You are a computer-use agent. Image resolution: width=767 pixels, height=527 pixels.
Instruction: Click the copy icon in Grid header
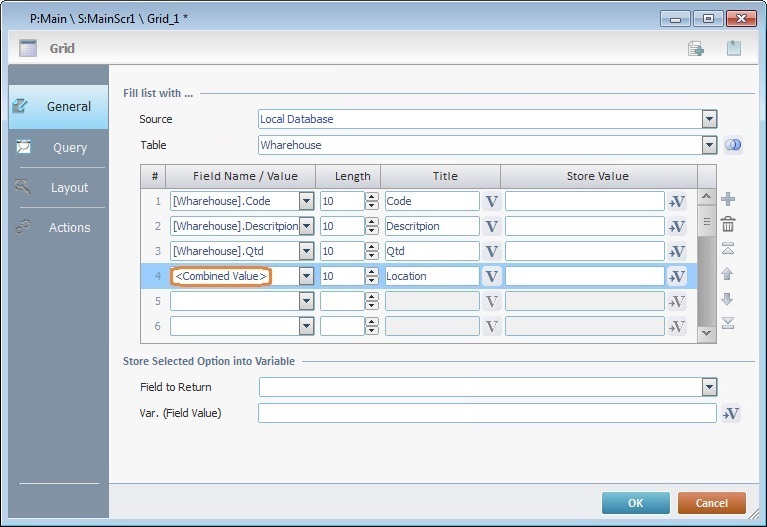point(696,48)
